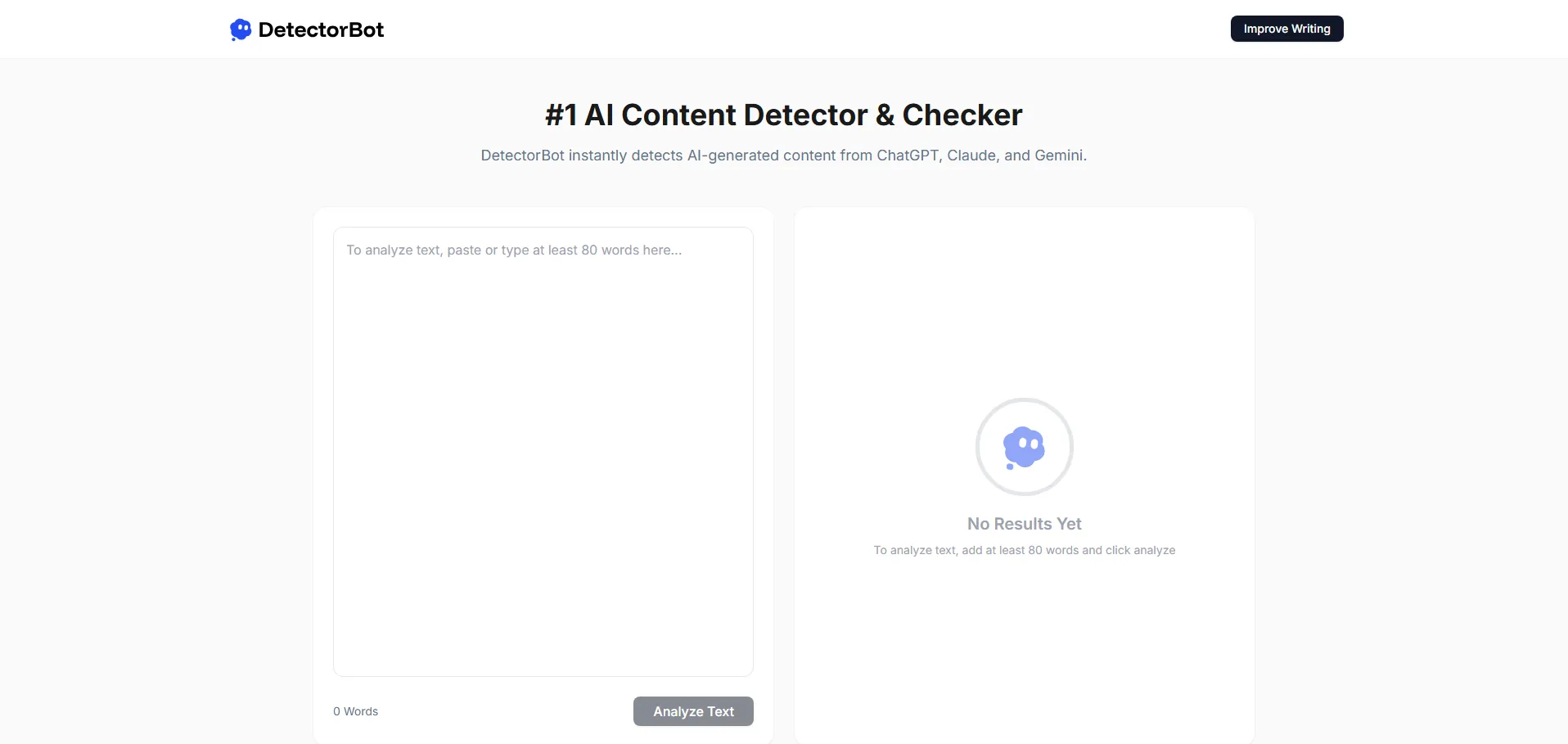The width and height of the screenshot is (1568, 744).
Task: Click the No Results Yet heading
Action: click(1024, 524)
